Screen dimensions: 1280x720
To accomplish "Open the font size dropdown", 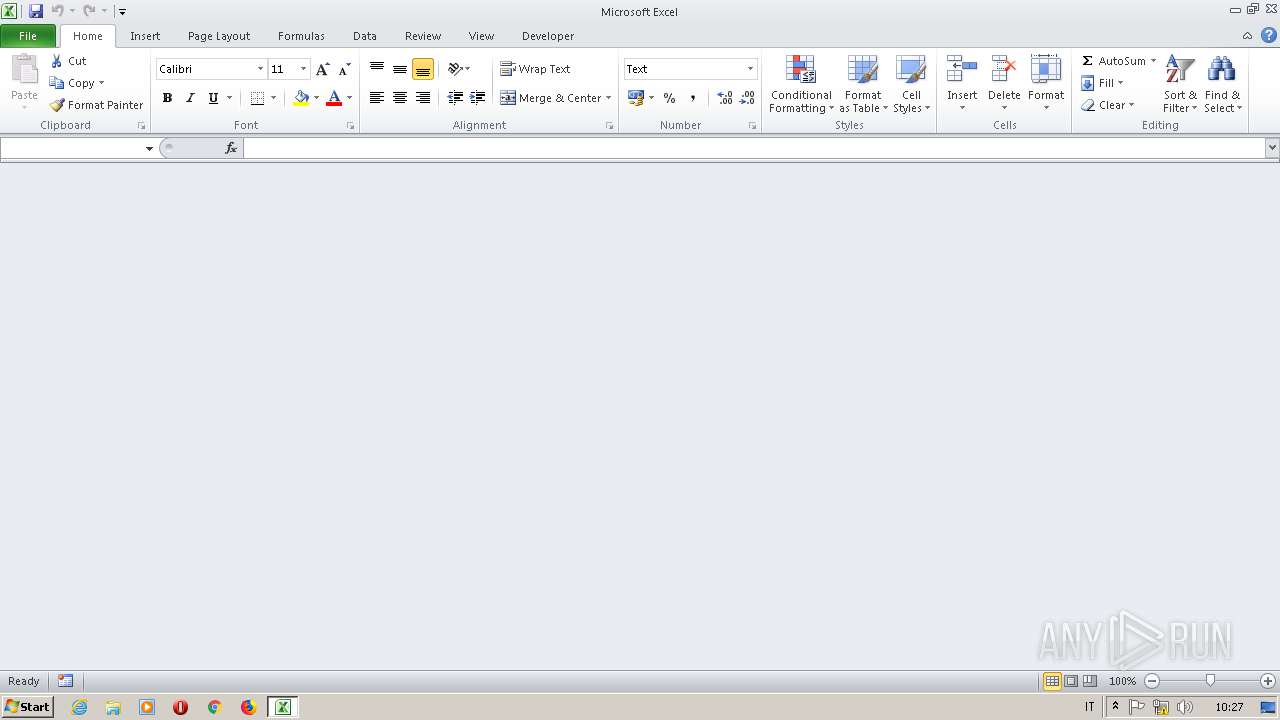I will (x=303, y=69).
